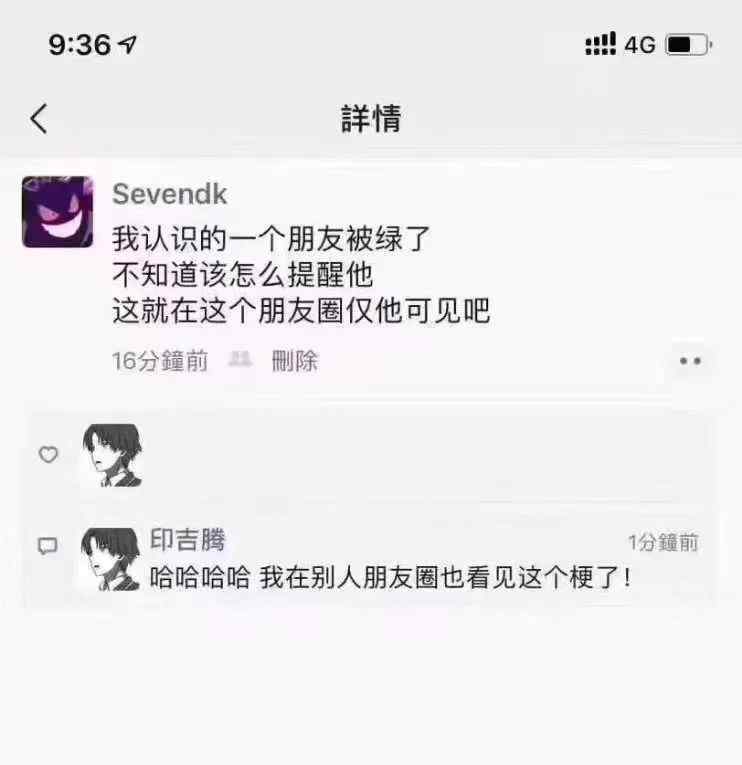This screenshot has height=765, width=742.
Task: Tap the heart like icon
Action: pyautogui.click(x=48, y=454)
